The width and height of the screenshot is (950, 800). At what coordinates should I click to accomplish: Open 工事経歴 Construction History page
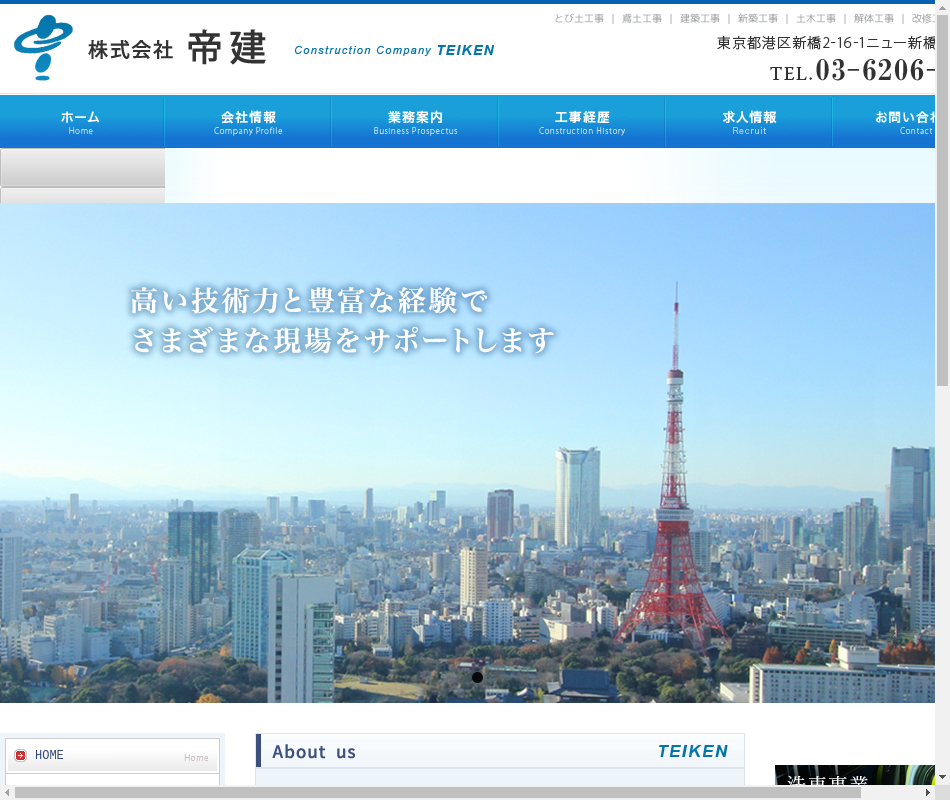[582, 122]
